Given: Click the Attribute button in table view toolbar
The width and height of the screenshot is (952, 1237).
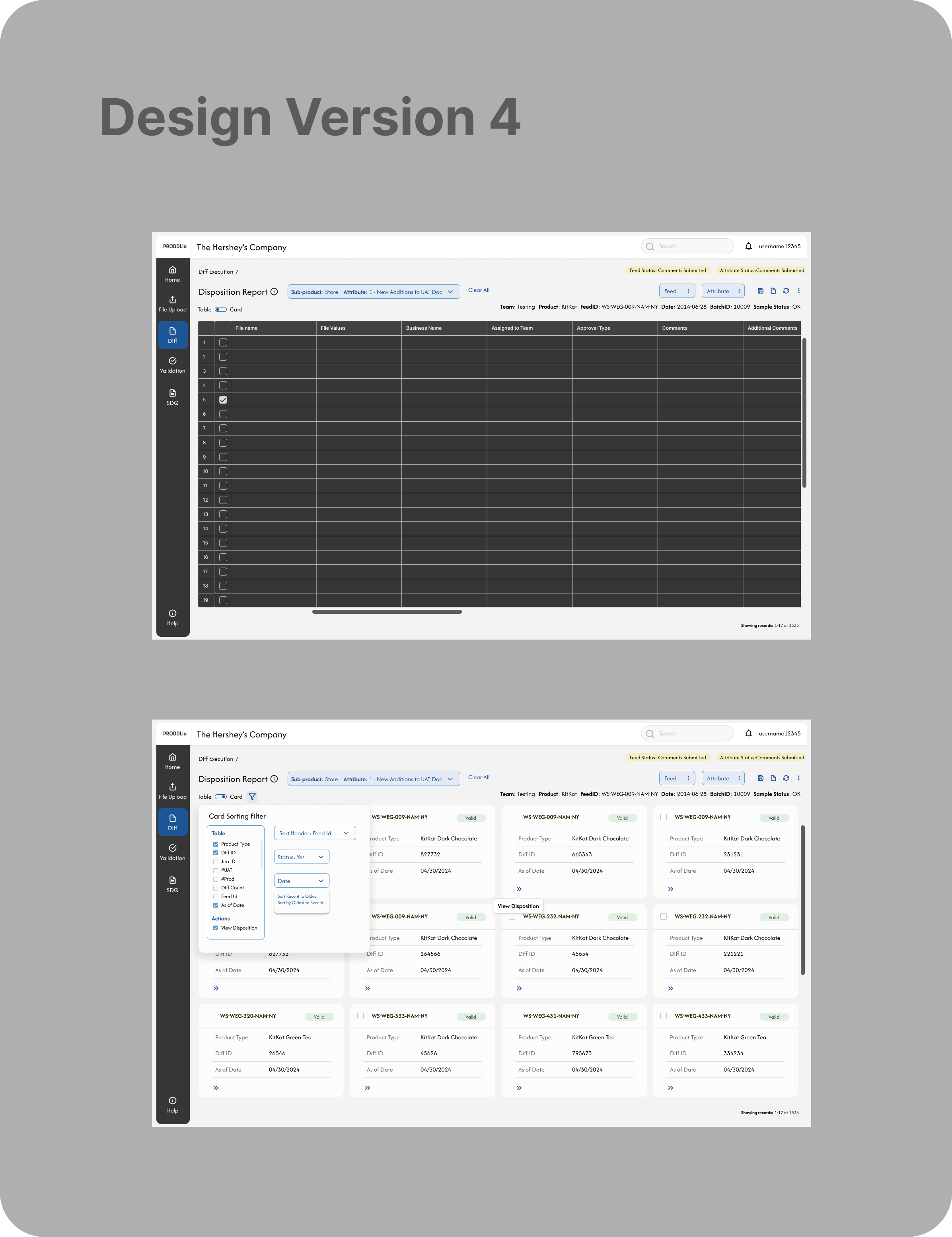Looking at the screenshot, I should click(x=718, y=291).
